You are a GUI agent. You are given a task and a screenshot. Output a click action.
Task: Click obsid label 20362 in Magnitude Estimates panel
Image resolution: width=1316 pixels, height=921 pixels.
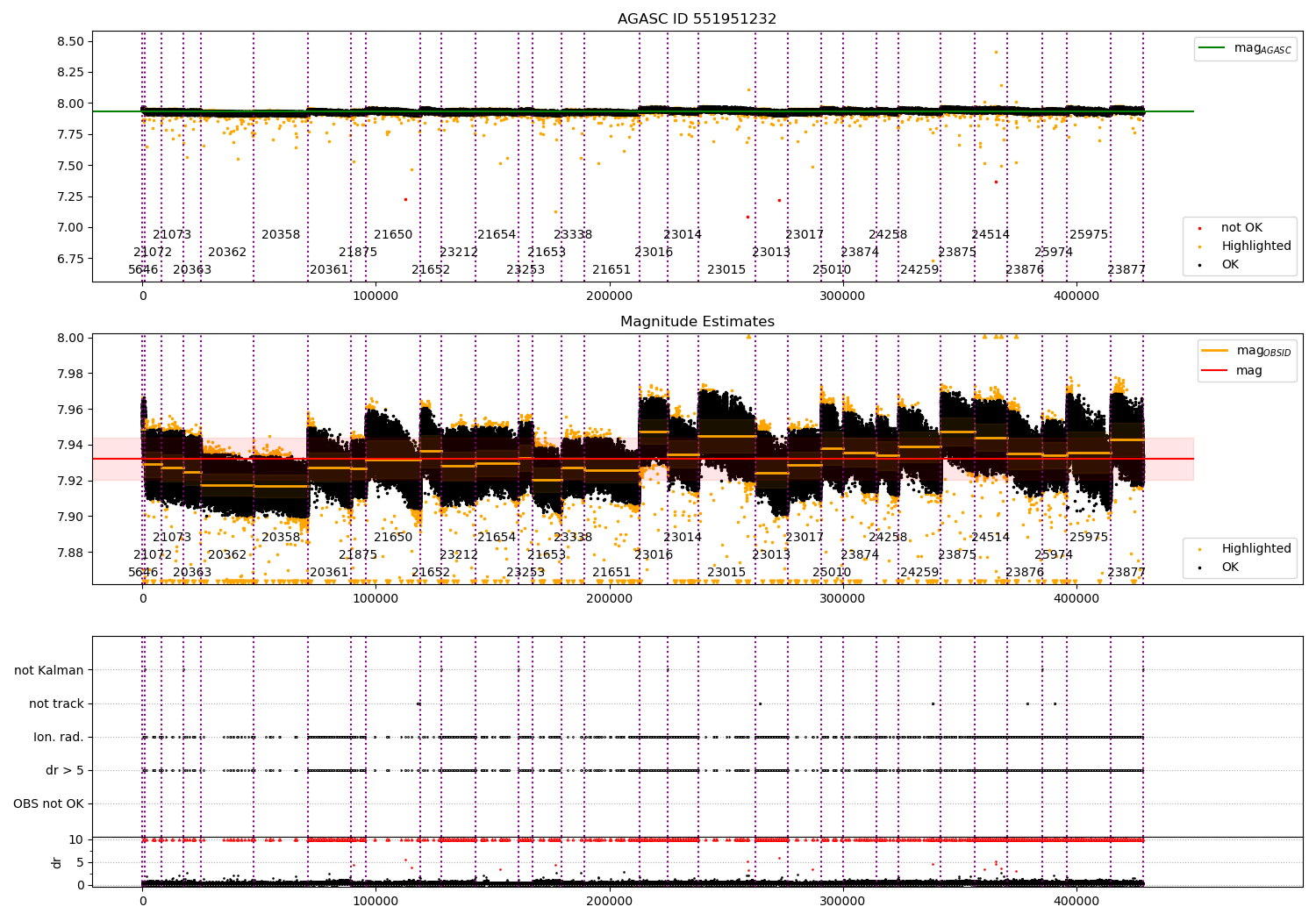227,554
